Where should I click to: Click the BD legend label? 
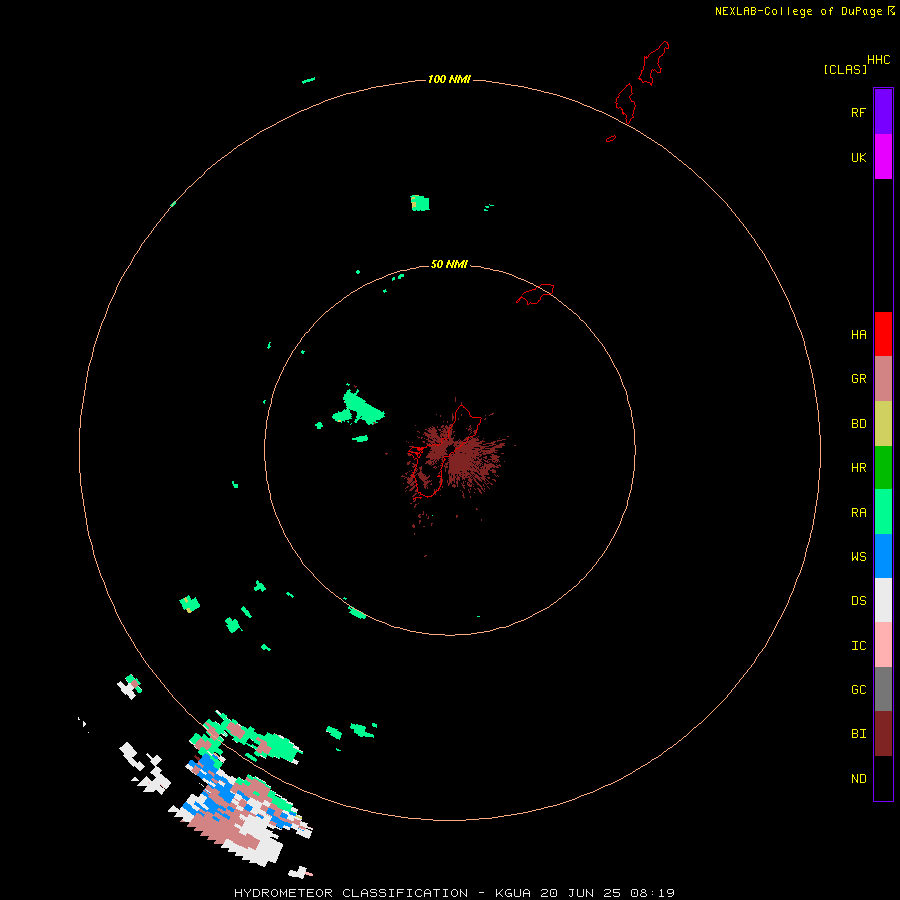[x=858, y=424]
